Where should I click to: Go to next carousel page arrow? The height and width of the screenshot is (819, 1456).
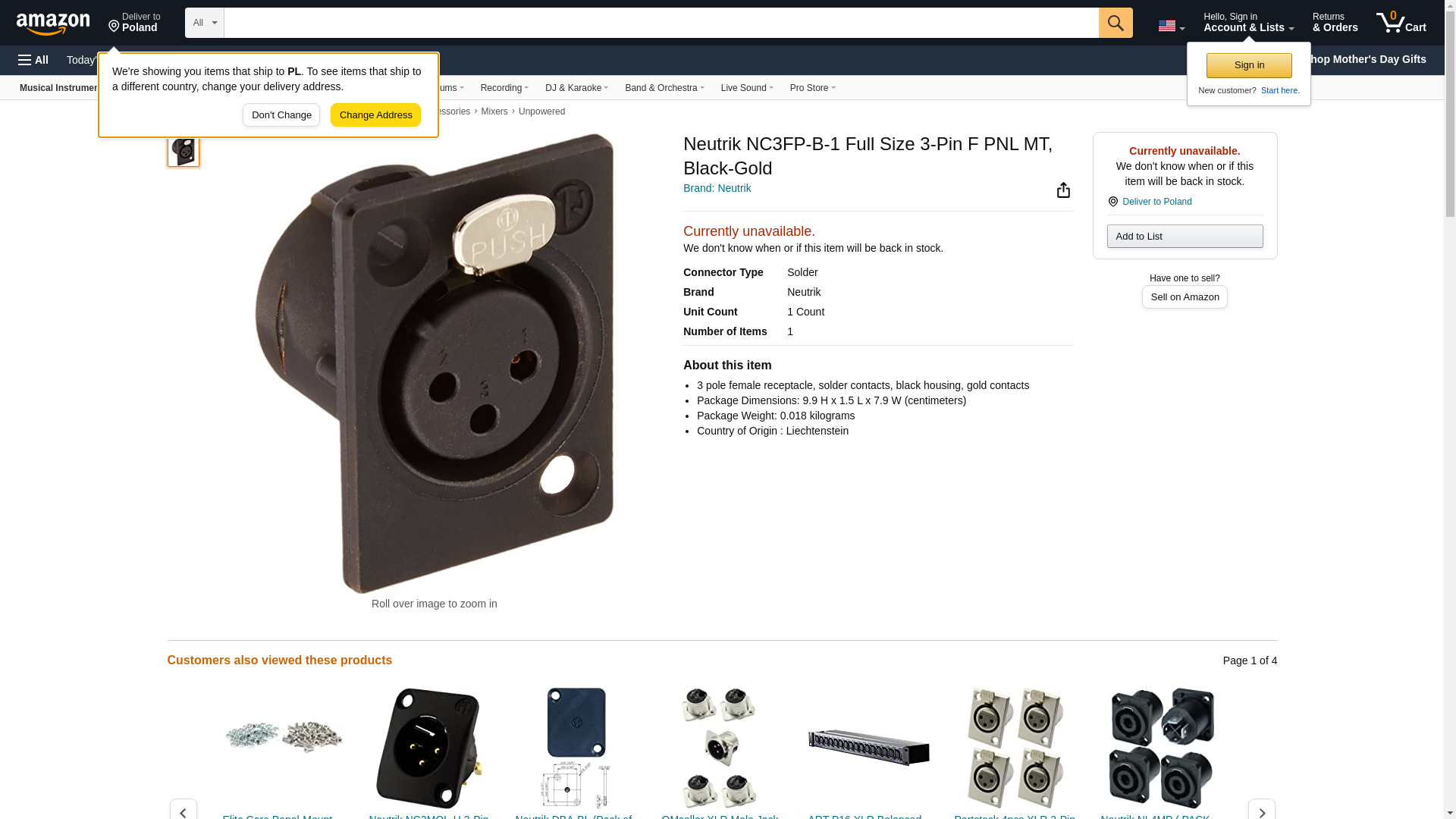click(x=1261, y=810)
